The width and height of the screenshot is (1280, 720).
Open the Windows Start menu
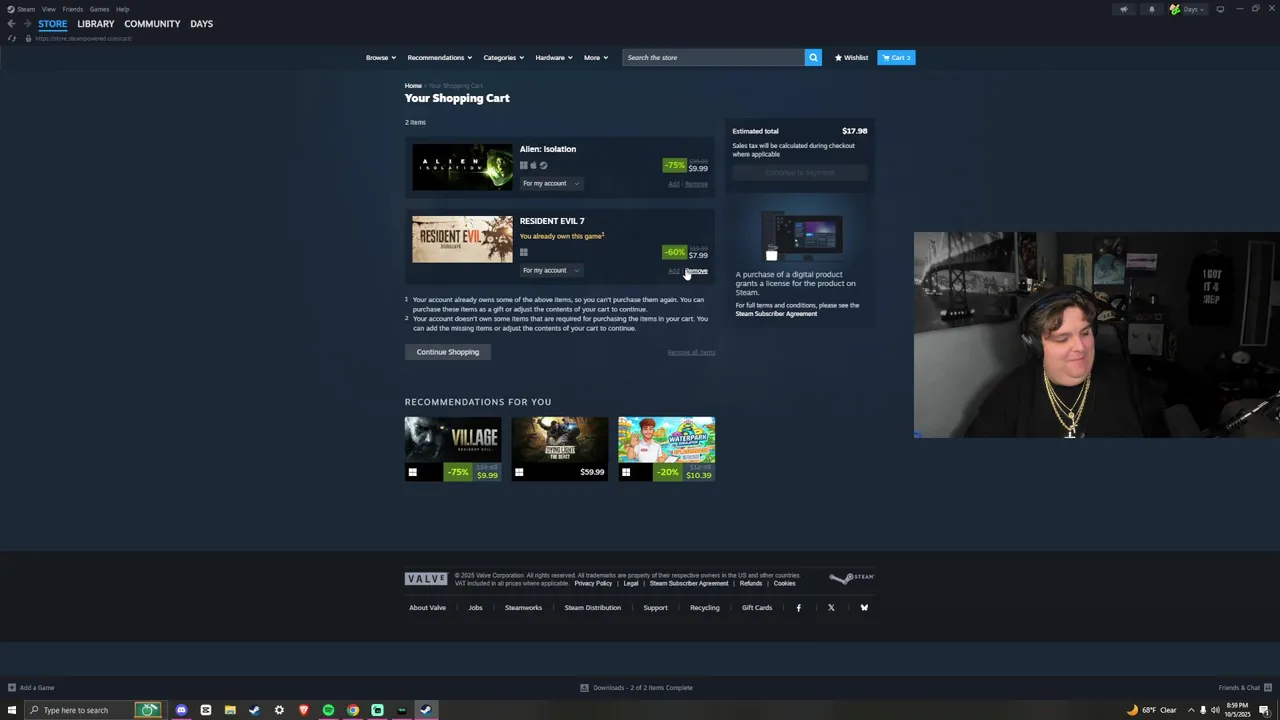point(12,710)
